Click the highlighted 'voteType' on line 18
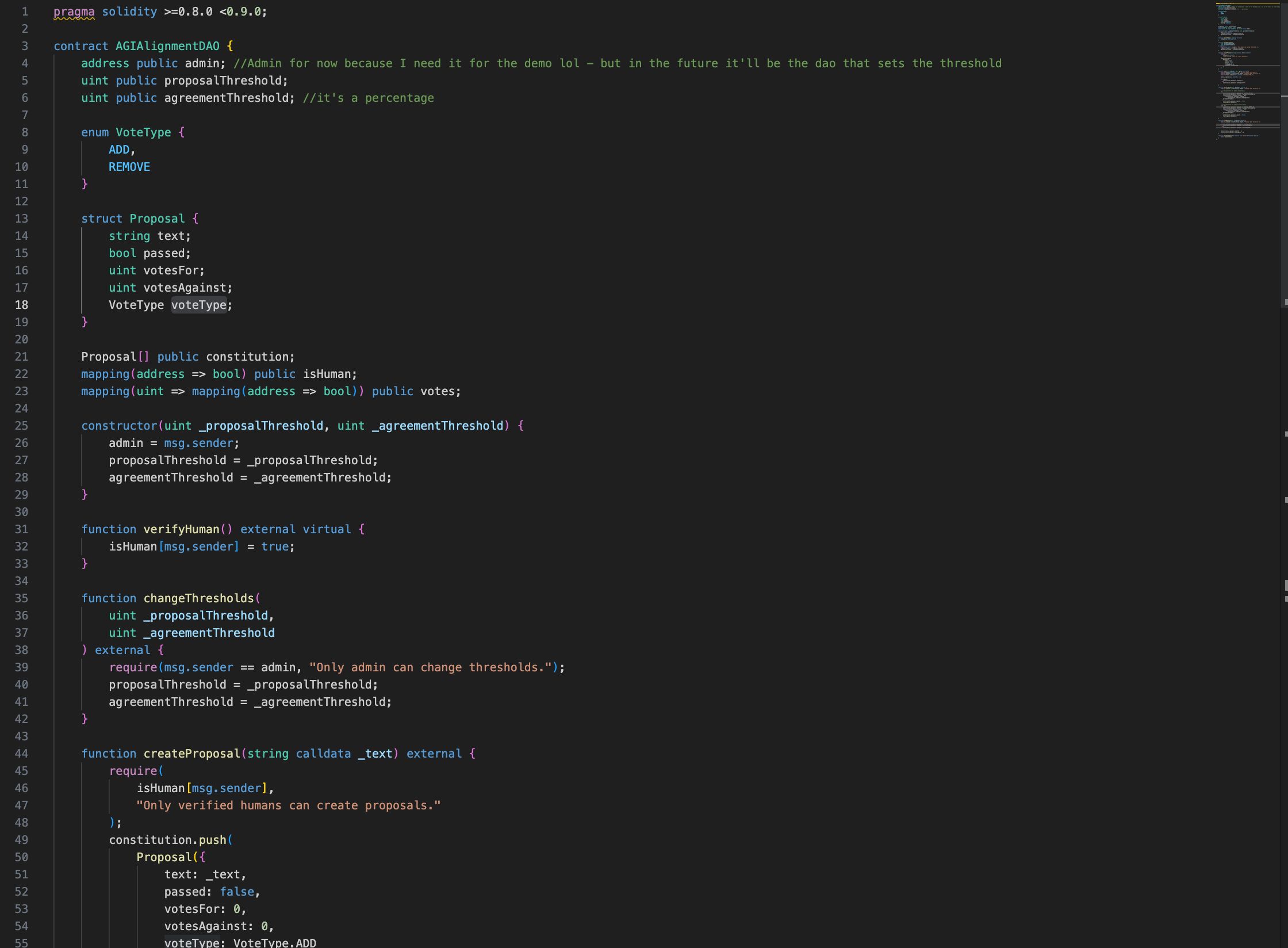This screenshot has width=1288, height=948. pos(198,305)
